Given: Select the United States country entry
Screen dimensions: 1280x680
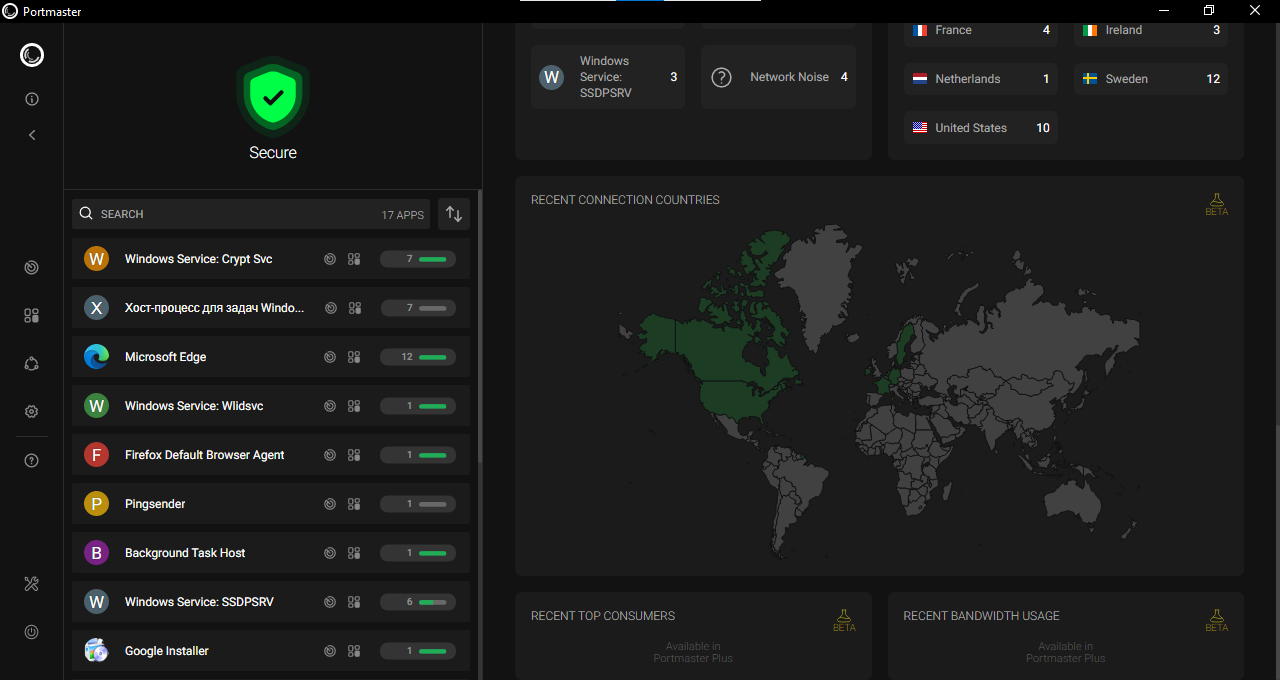Looking at the screenshot, I should (x=981, y=128).
